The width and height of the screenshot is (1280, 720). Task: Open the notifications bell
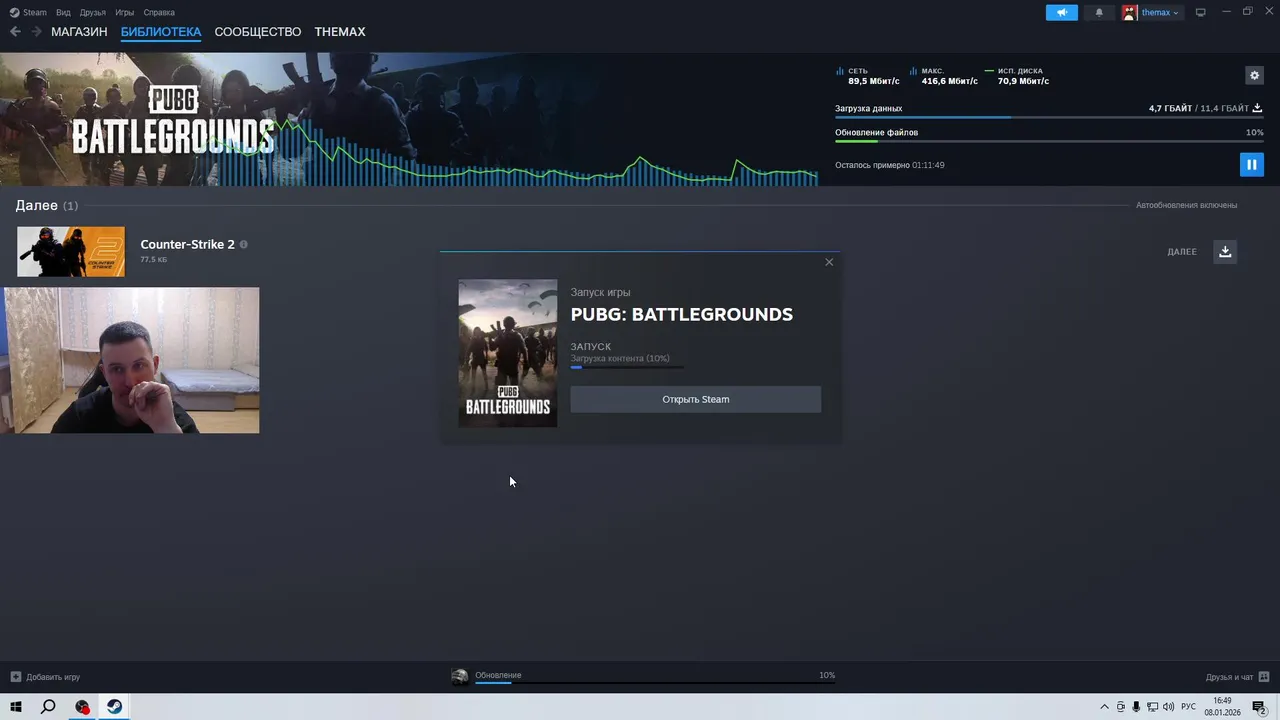tap(1099, 12)
